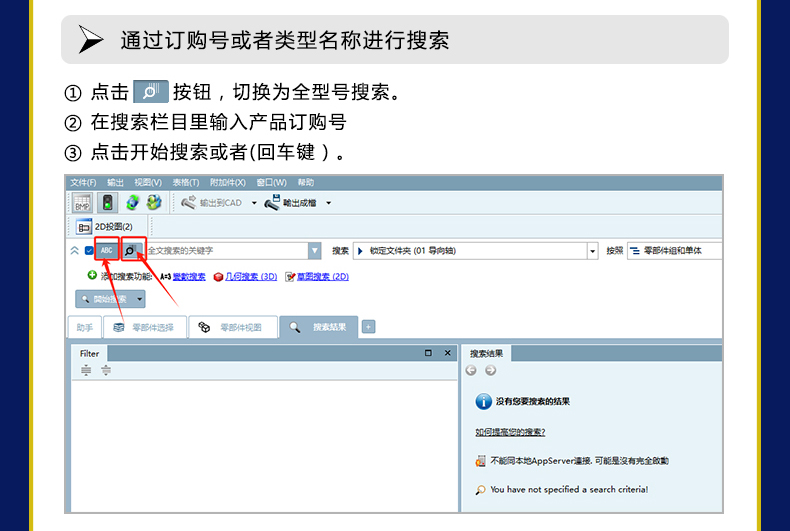
Task: Click the 开始搜索 button
Action: [104, 298]
